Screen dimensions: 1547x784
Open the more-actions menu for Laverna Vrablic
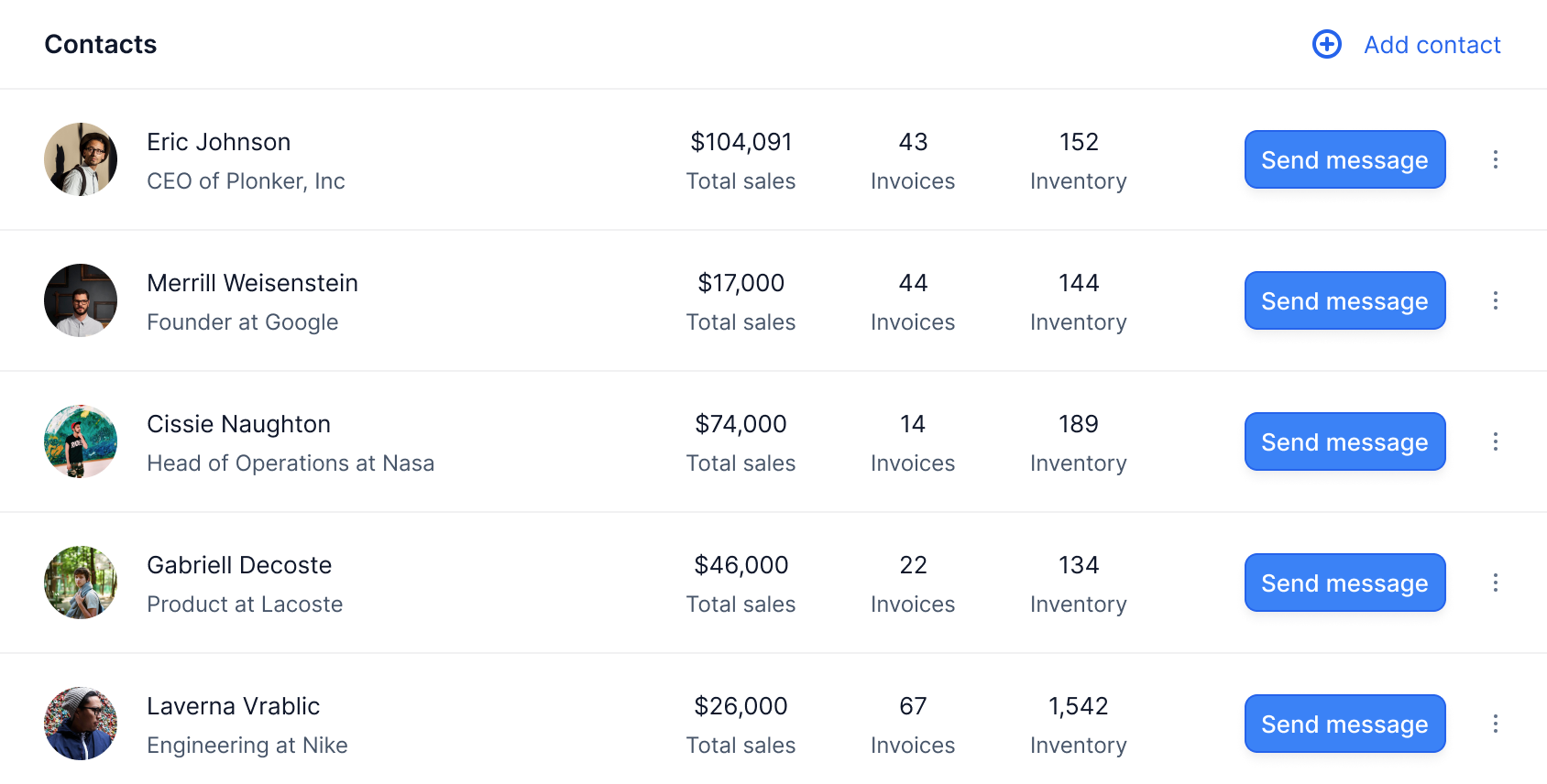pos(1496,724)
